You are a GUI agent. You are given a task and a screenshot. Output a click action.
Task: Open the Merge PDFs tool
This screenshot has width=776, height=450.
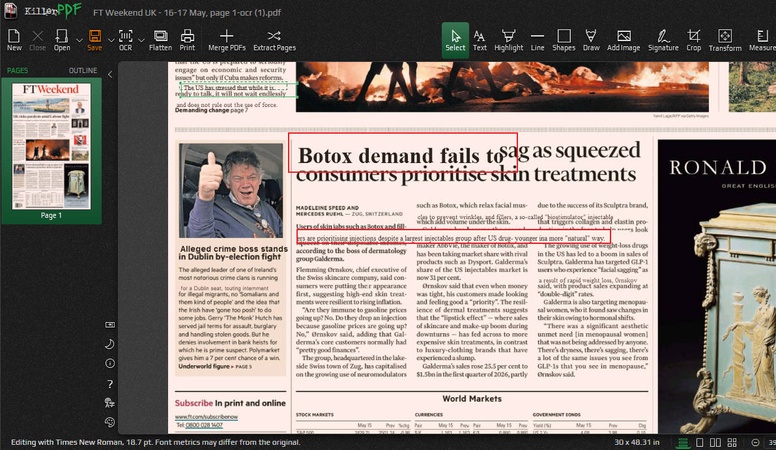coord(227,40)
